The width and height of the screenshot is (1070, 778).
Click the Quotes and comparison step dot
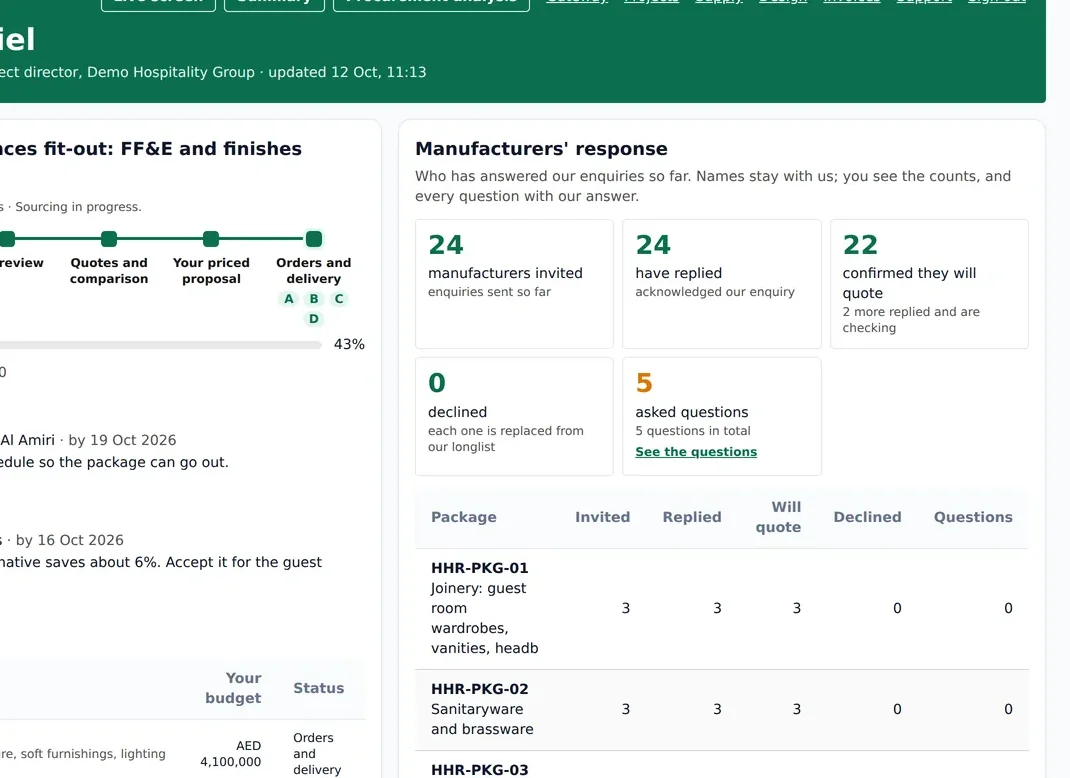point(109,239)
